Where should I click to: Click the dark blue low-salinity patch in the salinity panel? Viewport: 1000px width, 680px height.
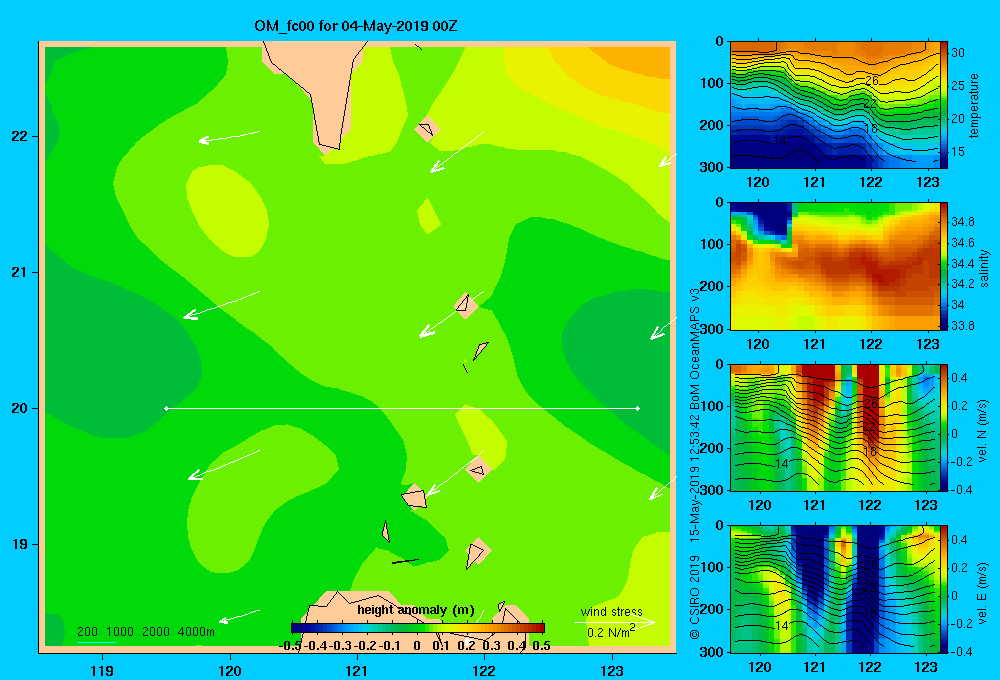(772, 220)
